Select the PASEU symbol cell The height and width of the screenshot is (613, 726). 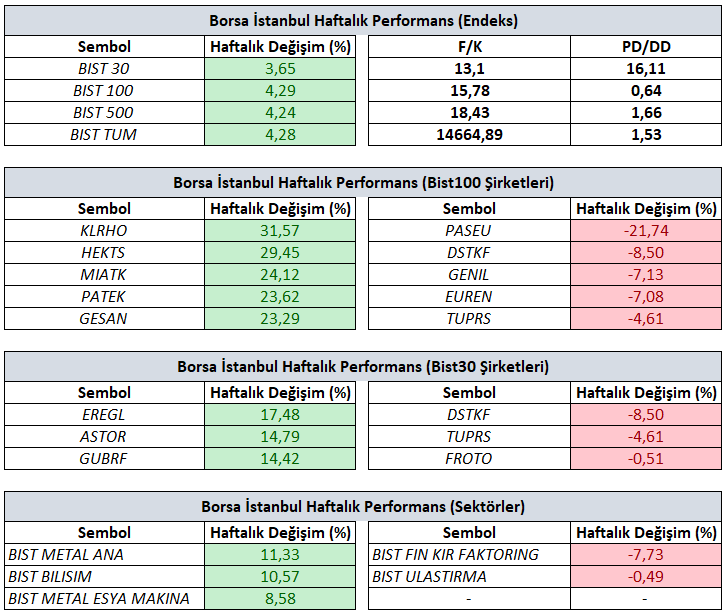[469, 231]
